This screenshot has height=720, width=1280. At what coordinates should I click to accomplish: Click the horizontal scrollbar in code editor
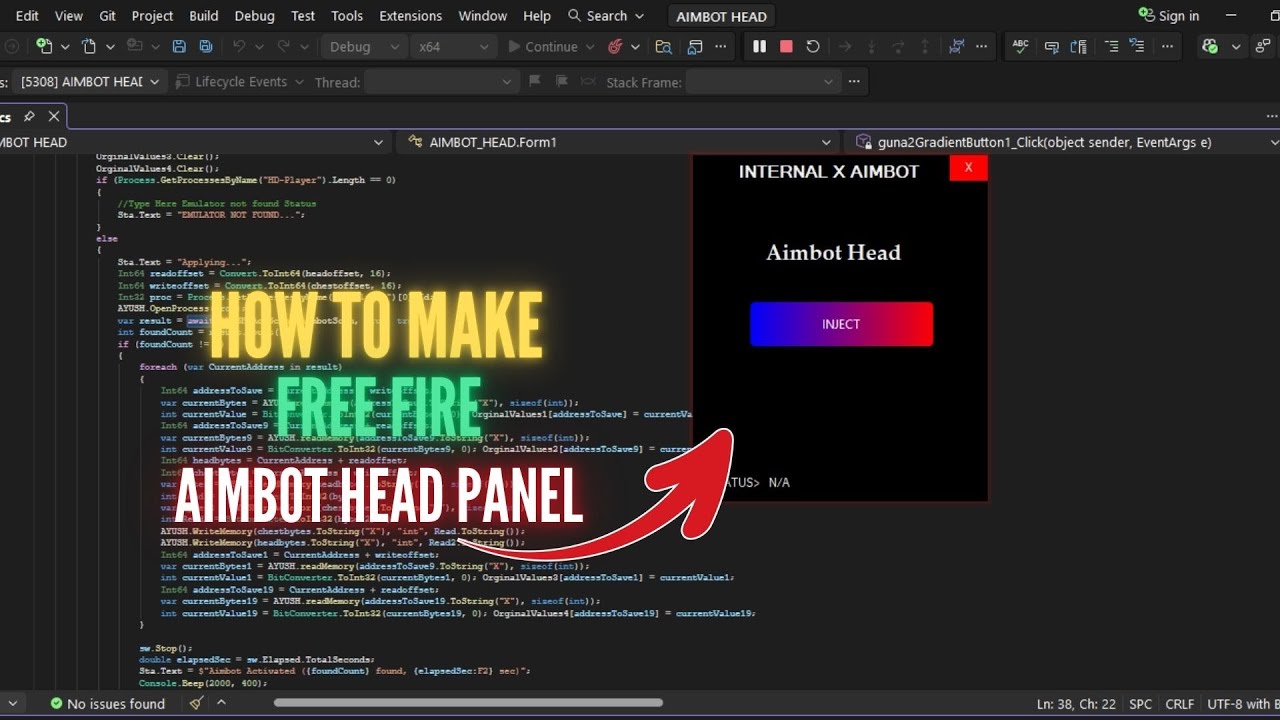click(x=468, y=703)
